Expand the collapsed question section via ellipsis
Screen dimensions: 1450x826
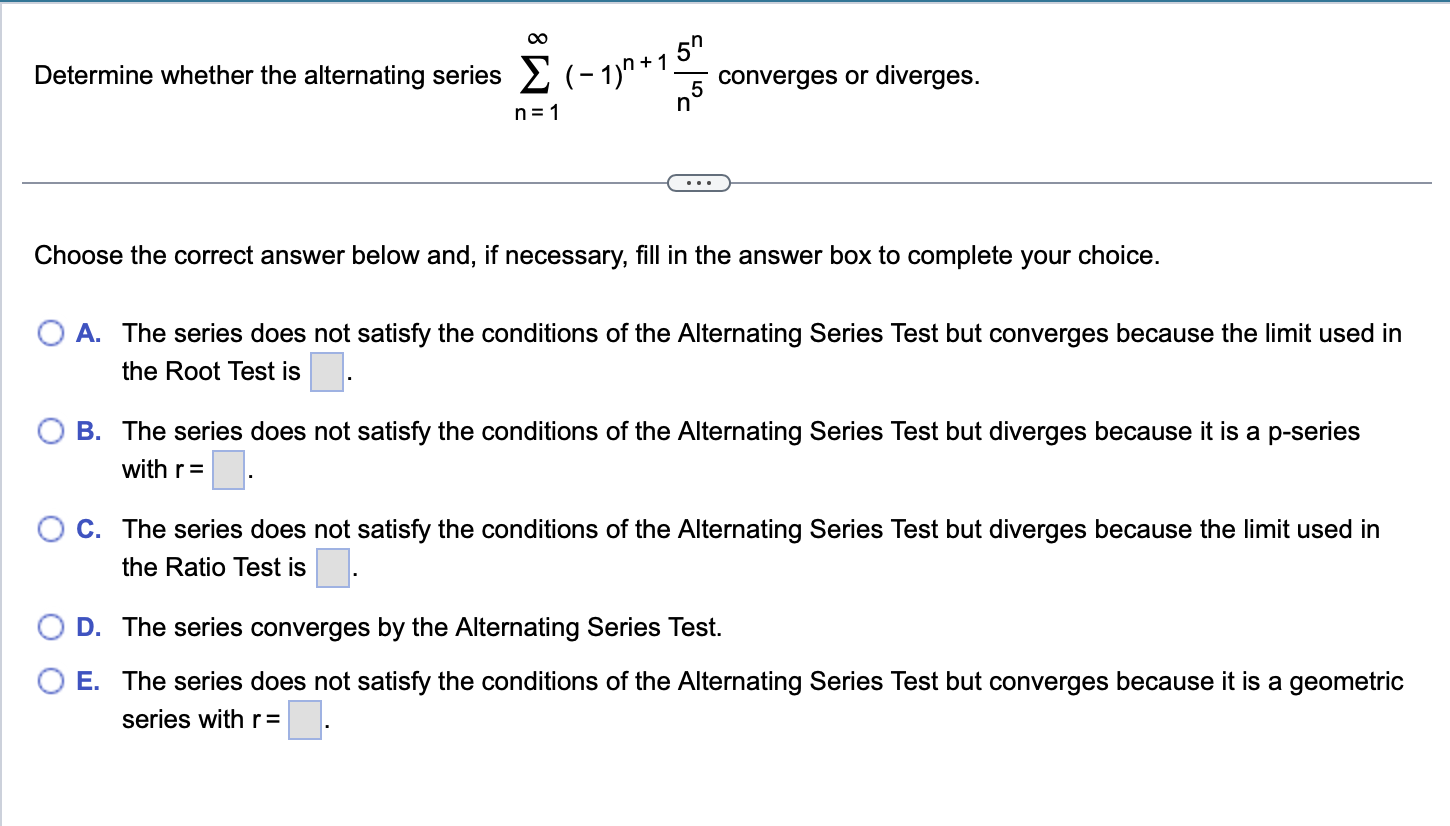pos(699,182)
